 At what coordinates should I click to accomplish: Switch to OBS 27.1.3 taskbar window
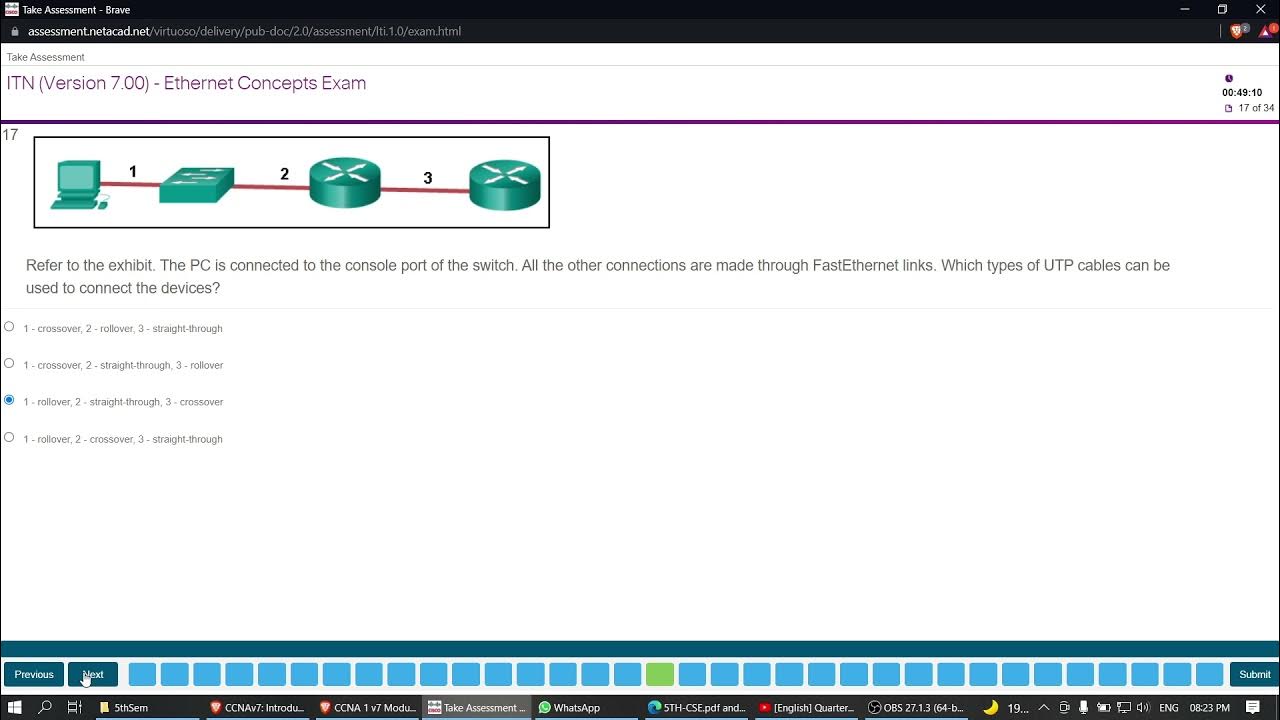(915, 708)
